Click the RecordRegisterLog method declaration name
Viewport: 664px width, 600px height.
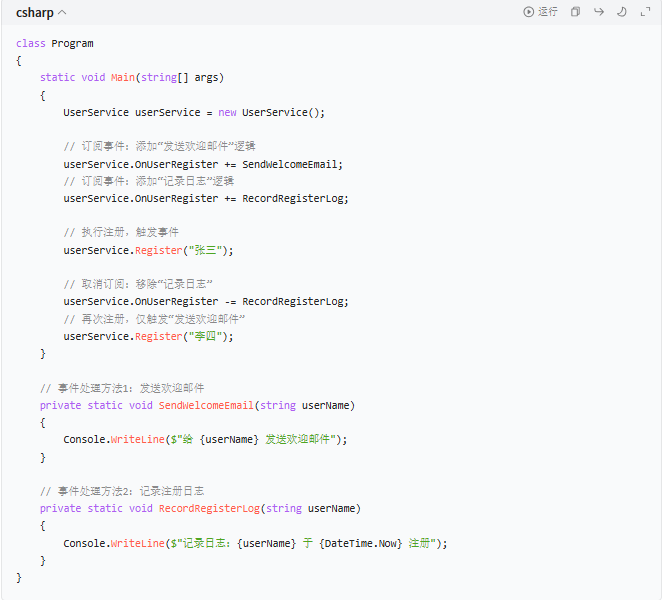[209, 508]
